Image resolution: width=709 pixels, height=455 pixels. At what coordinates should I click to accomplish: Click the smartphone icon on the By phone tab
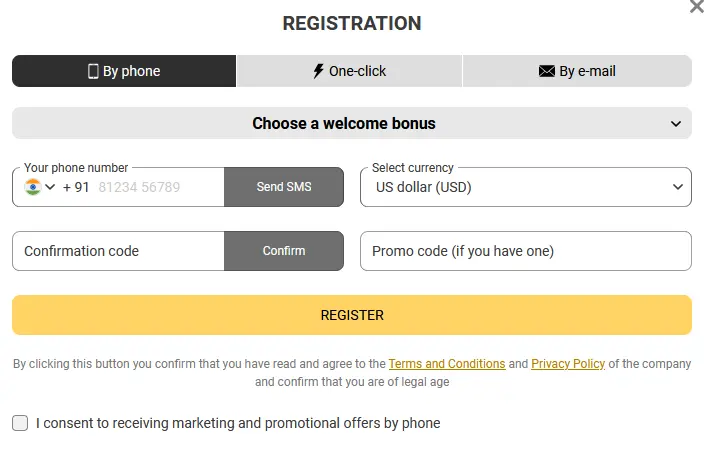[x=93, y=71]
